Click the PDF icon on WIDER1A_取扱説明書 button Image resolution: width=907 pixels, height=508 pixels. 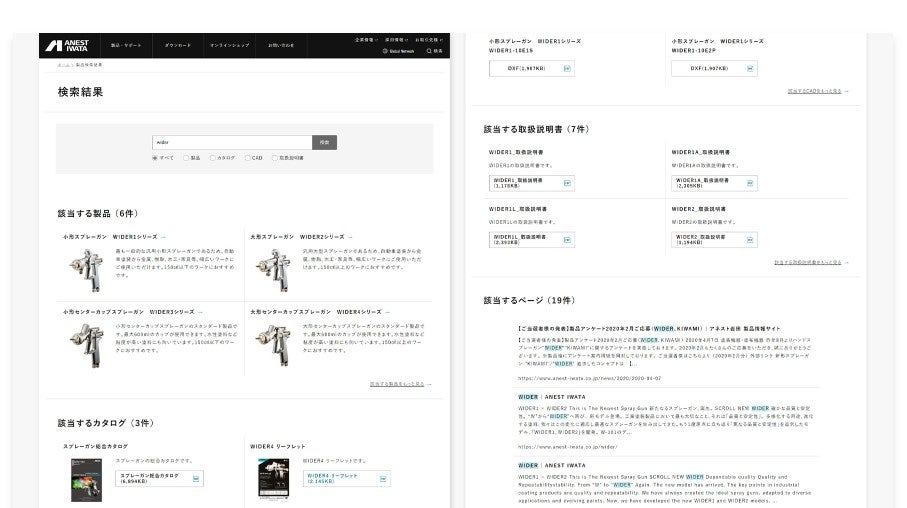tap(750, 183)
